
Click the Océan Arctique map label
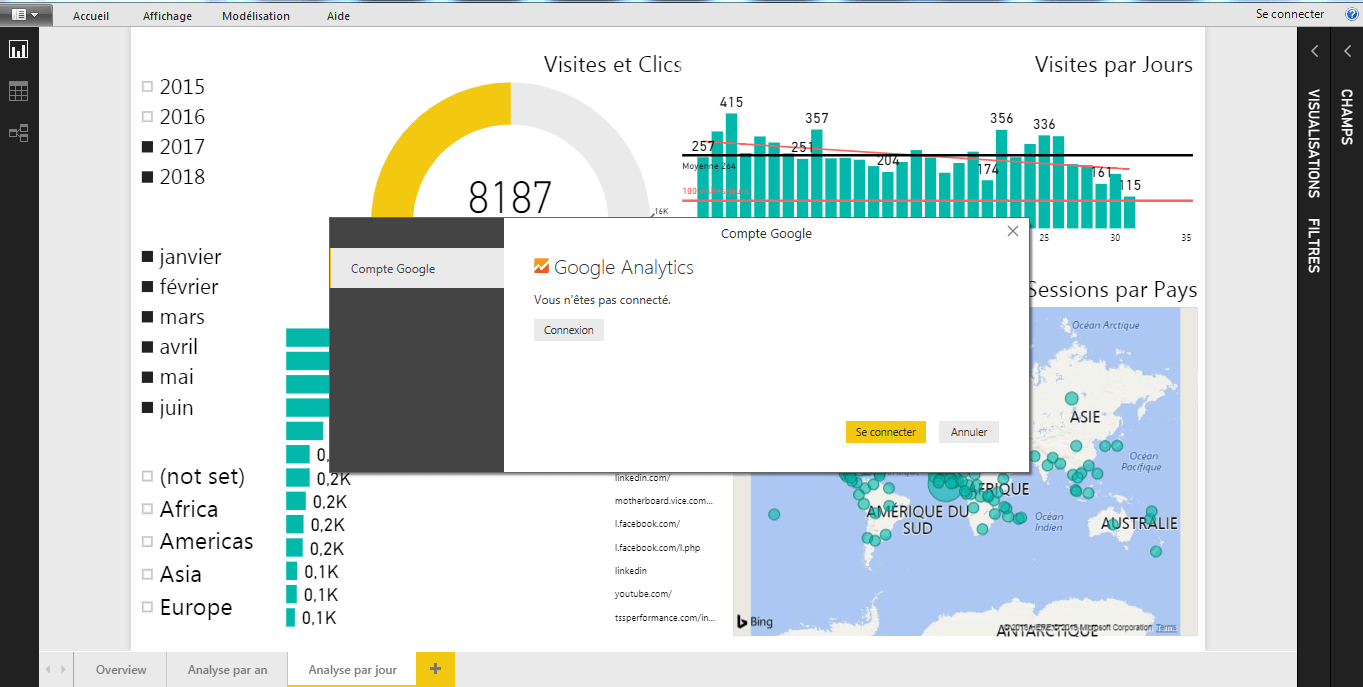click(1105, 325)
